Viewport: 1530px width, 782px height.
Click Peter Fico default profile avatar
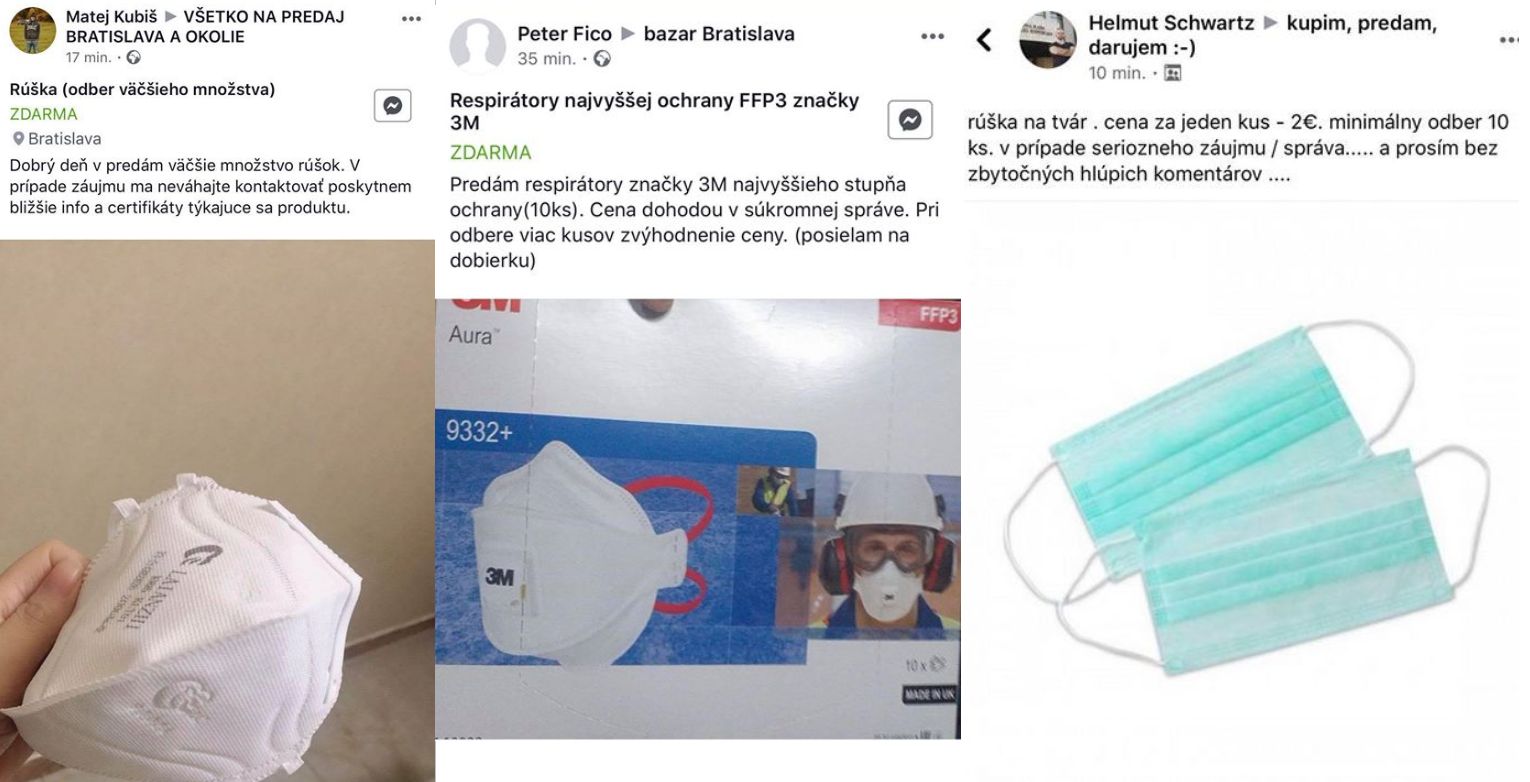click(478, 46)
